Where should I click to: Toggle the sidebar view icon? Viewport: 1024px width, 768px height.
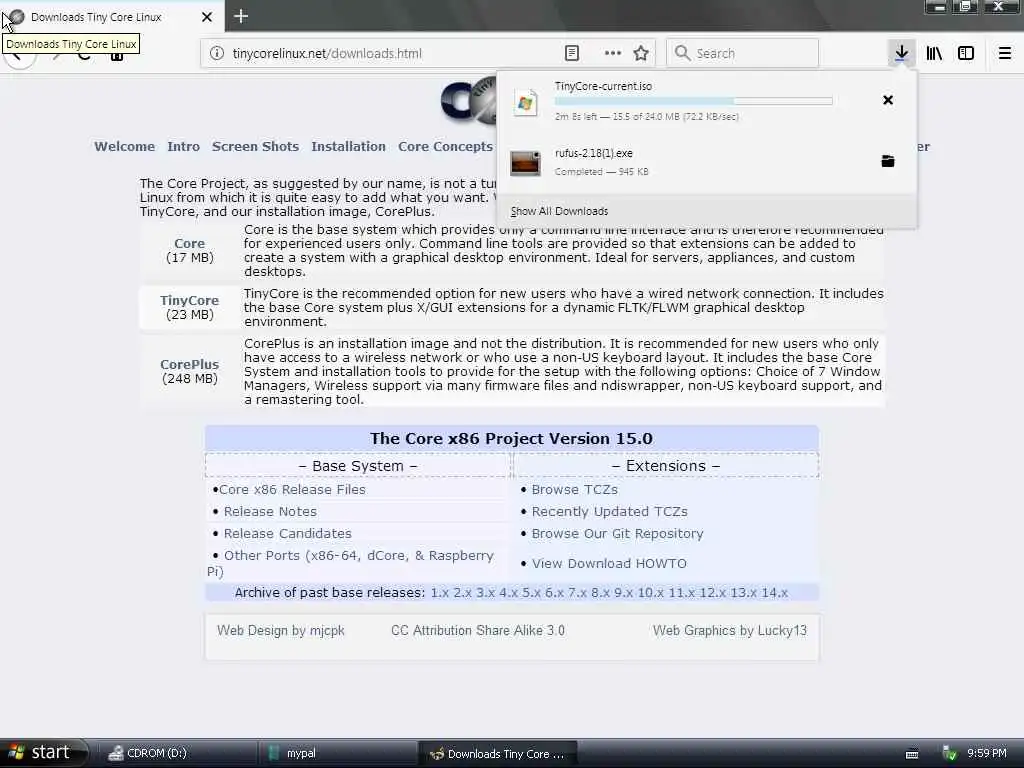[x=966, y=53]
